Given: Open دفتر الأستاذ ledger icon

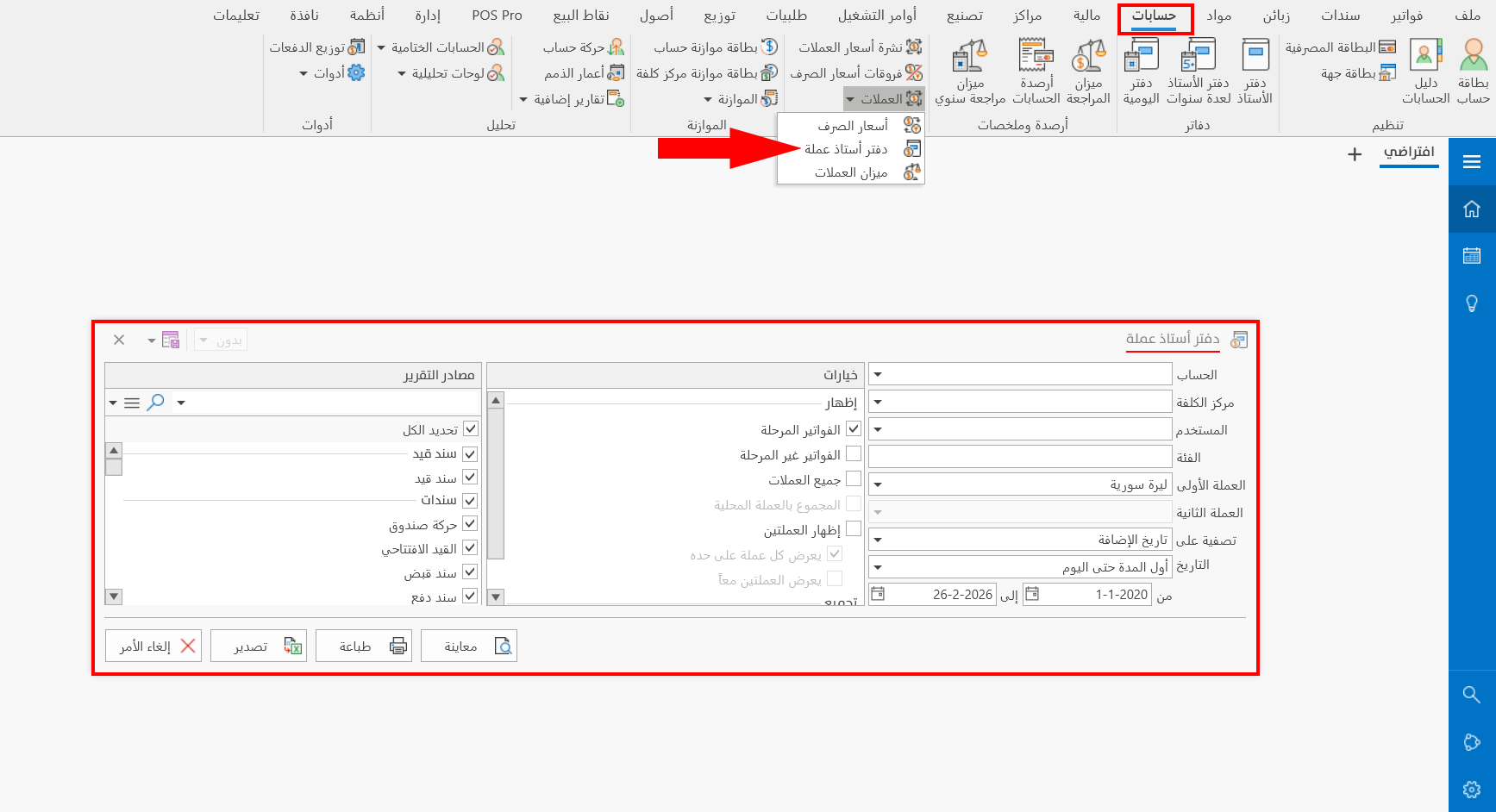Looking at the screenshot, I should click(x=1255, y=71).
